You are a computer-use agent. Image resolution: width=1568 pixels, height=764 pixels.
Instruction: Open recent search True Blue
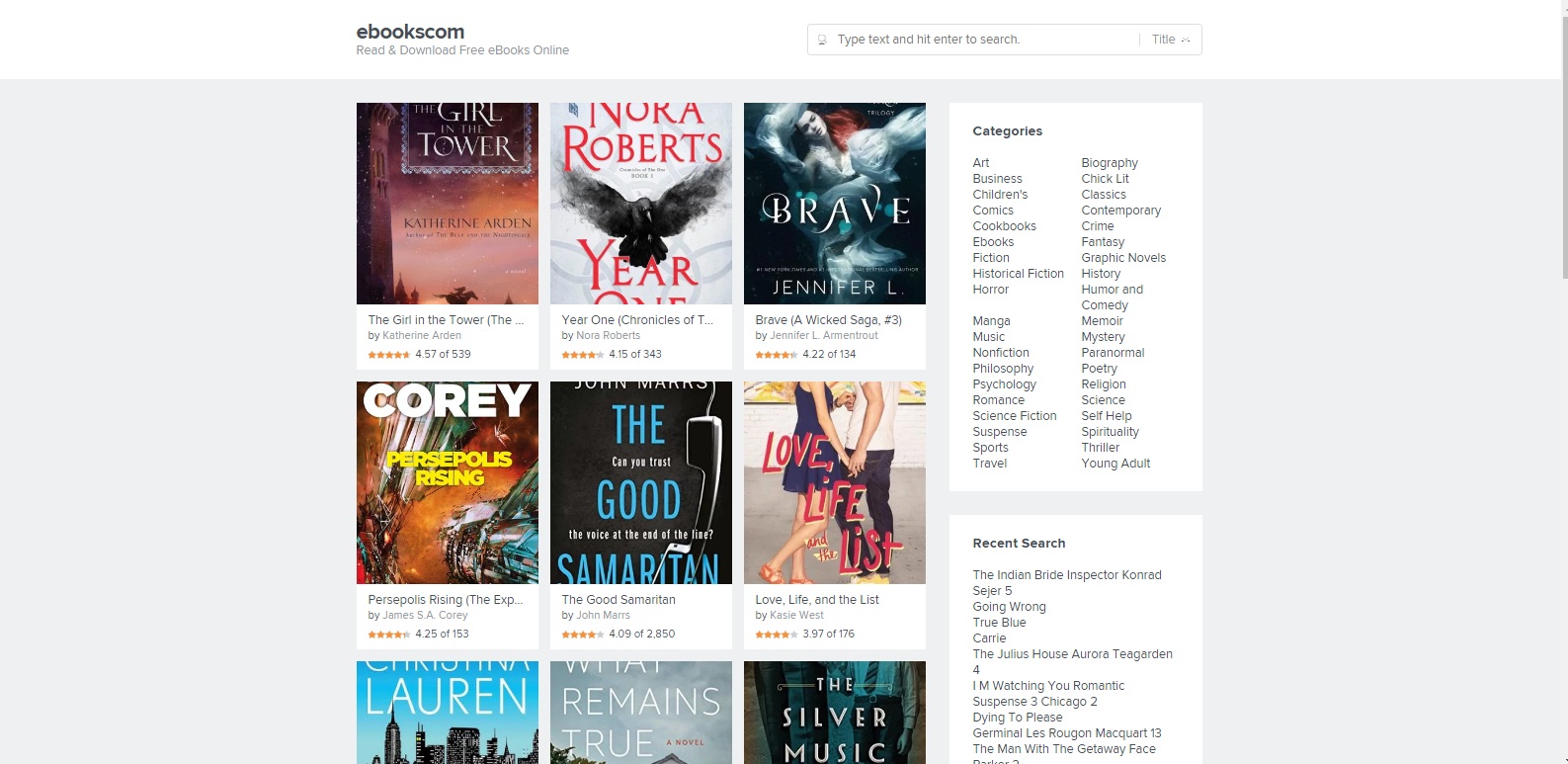point(999,623)
